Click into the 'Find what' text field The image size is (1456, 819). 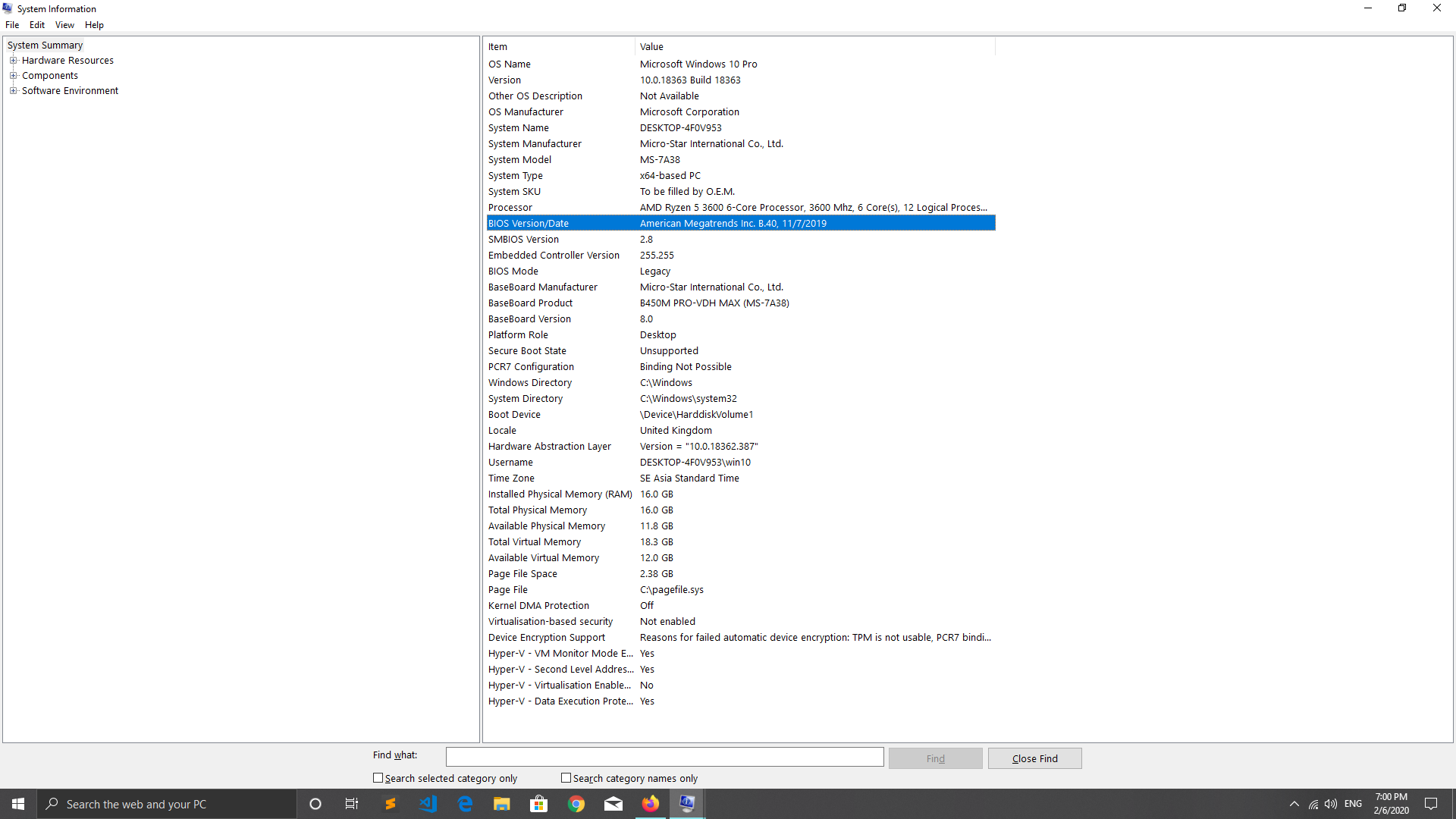click(664, 757)
